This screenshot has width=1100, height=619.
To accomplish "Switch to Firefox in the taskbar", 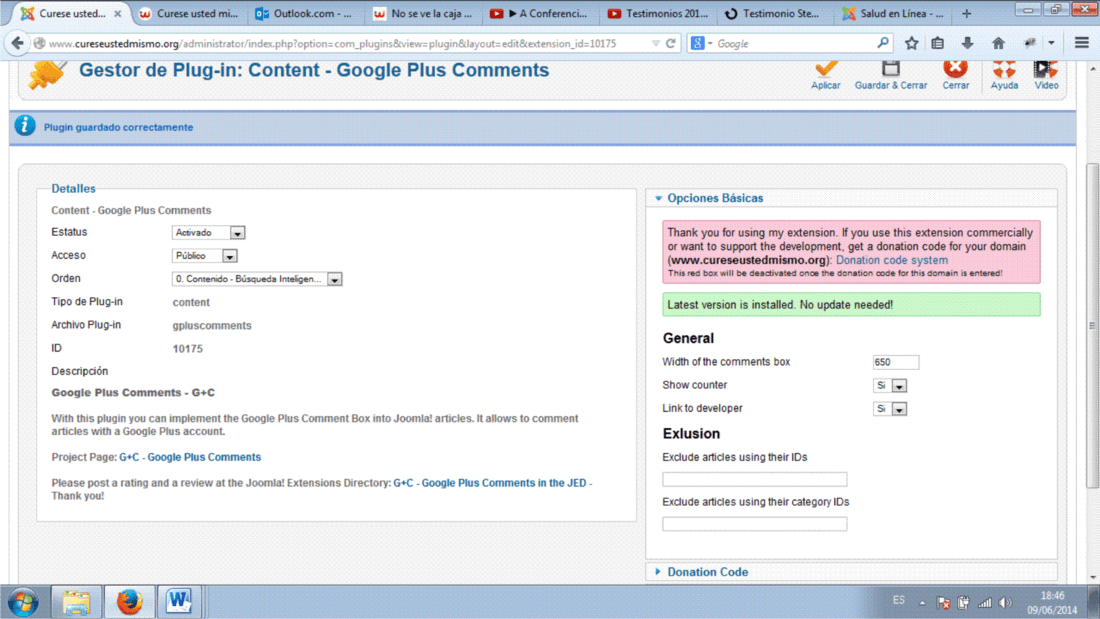I will coord(129,602).
